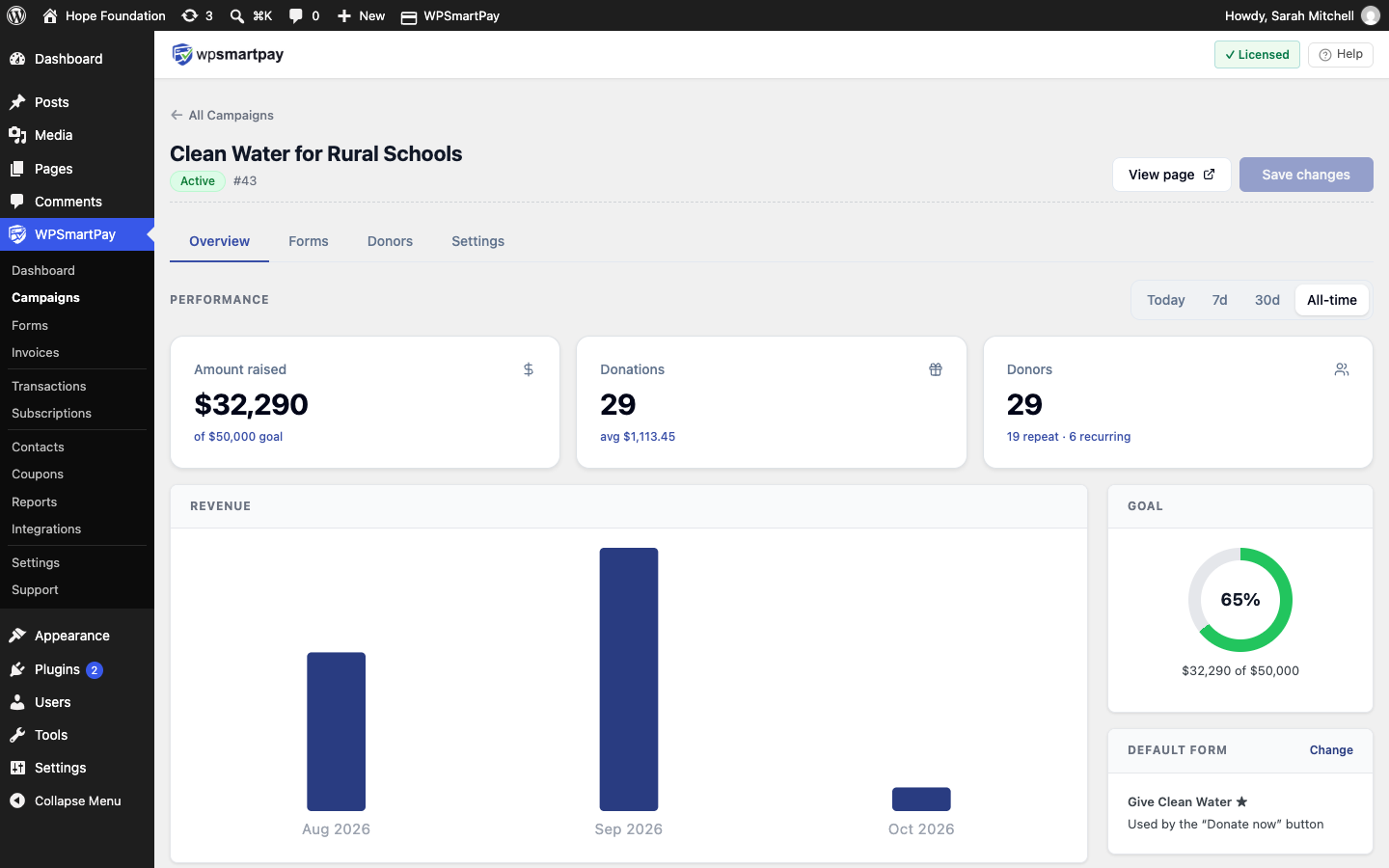Screen dimensions: 1389x868
Task: Click the Aug 2026 revenue bar
Action: click(336, 732)
